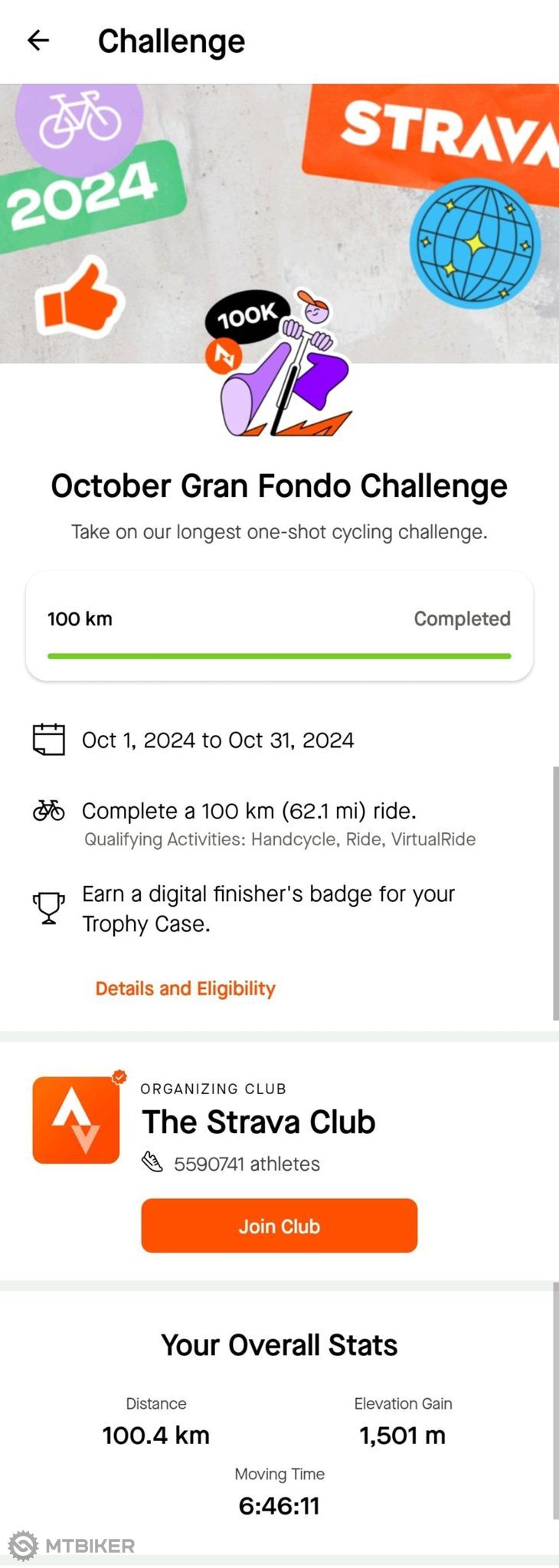Tap the back arrow icon

(38, 41)
